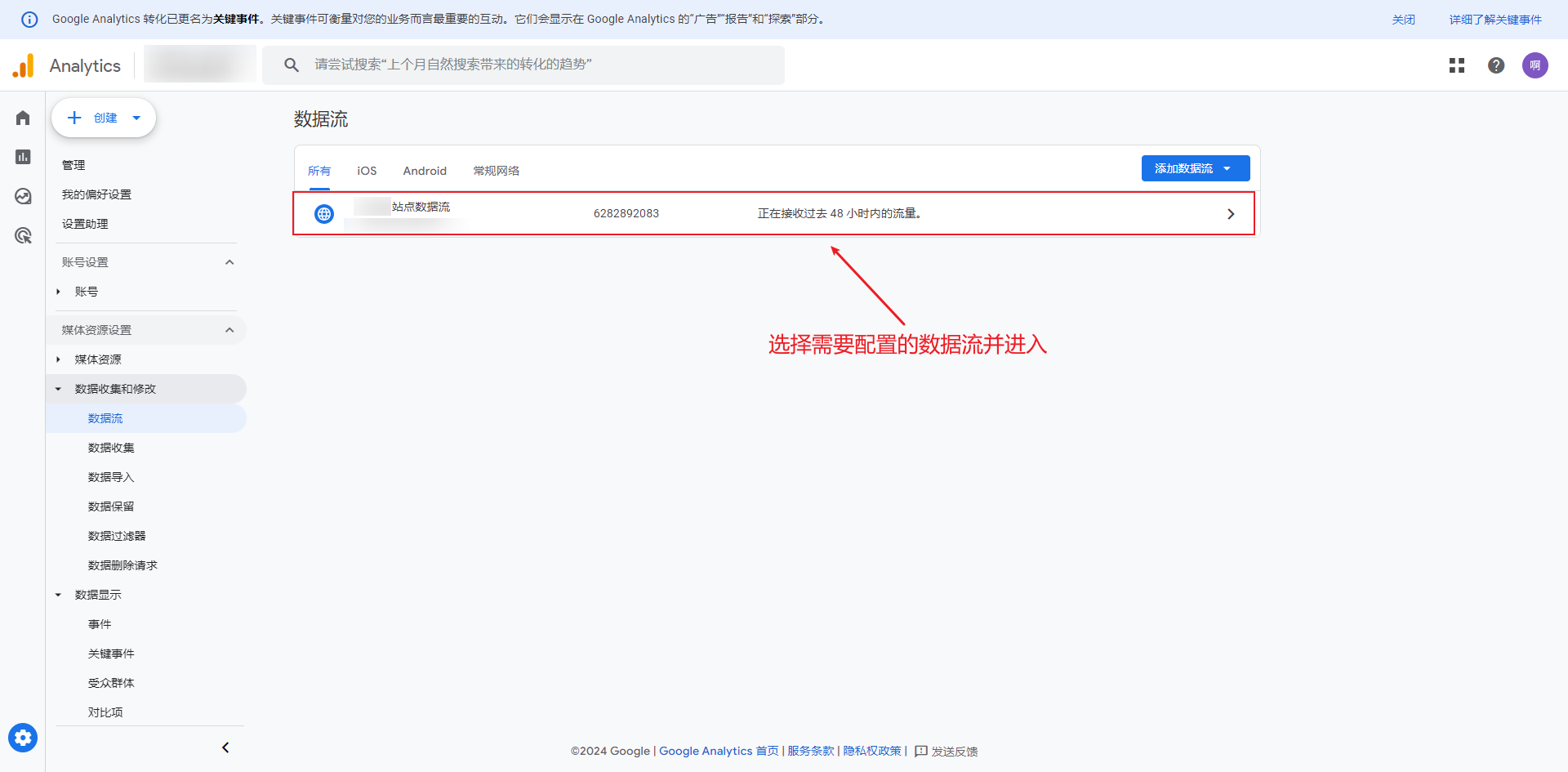This screenshot has height=772, width=1568.
Task: Collapse the 账号设置 section
Action: pos(229,262)
